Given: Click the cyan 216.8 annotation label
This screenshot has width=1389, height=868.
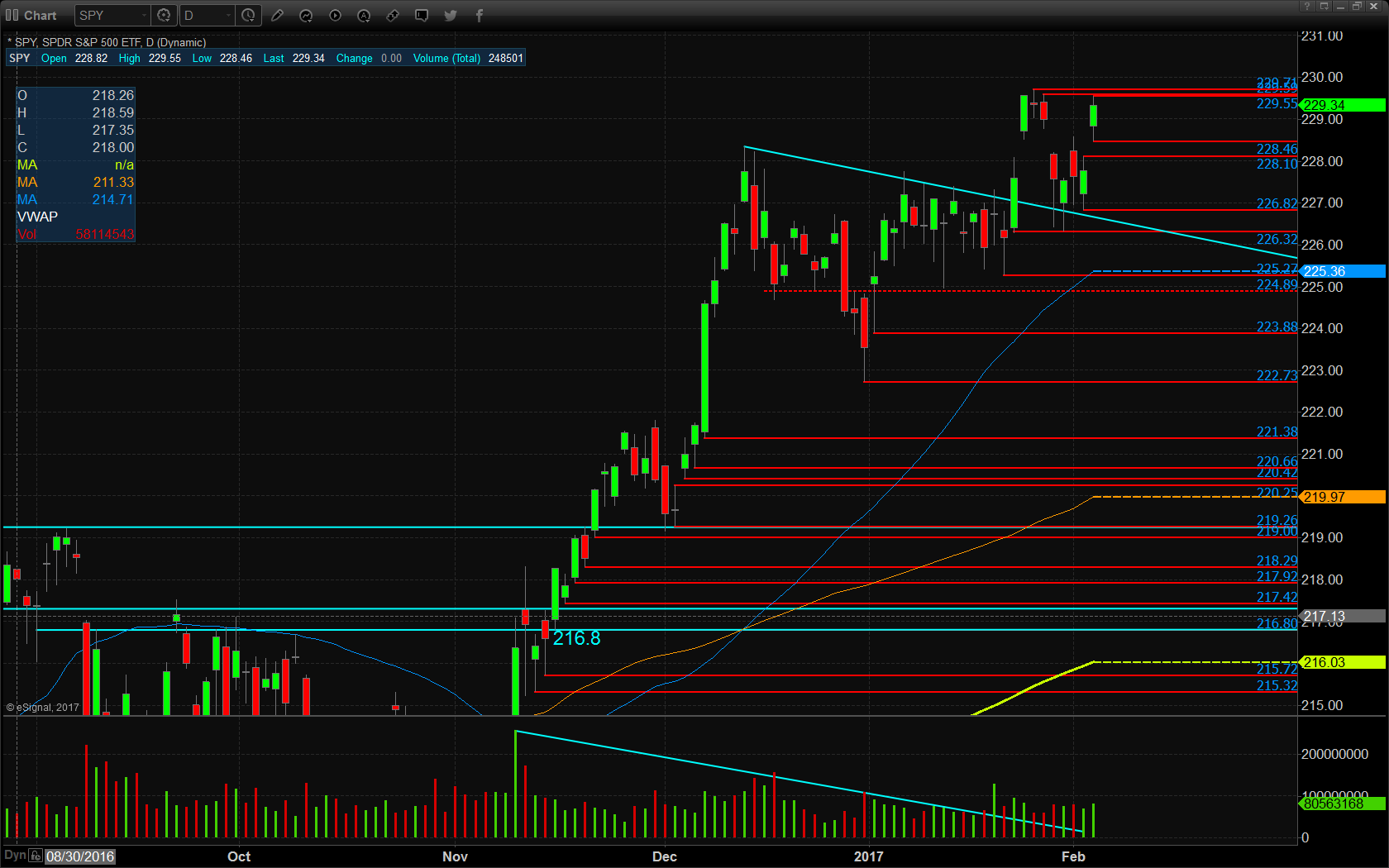Looking at the screenshot, I should [577, 638].
